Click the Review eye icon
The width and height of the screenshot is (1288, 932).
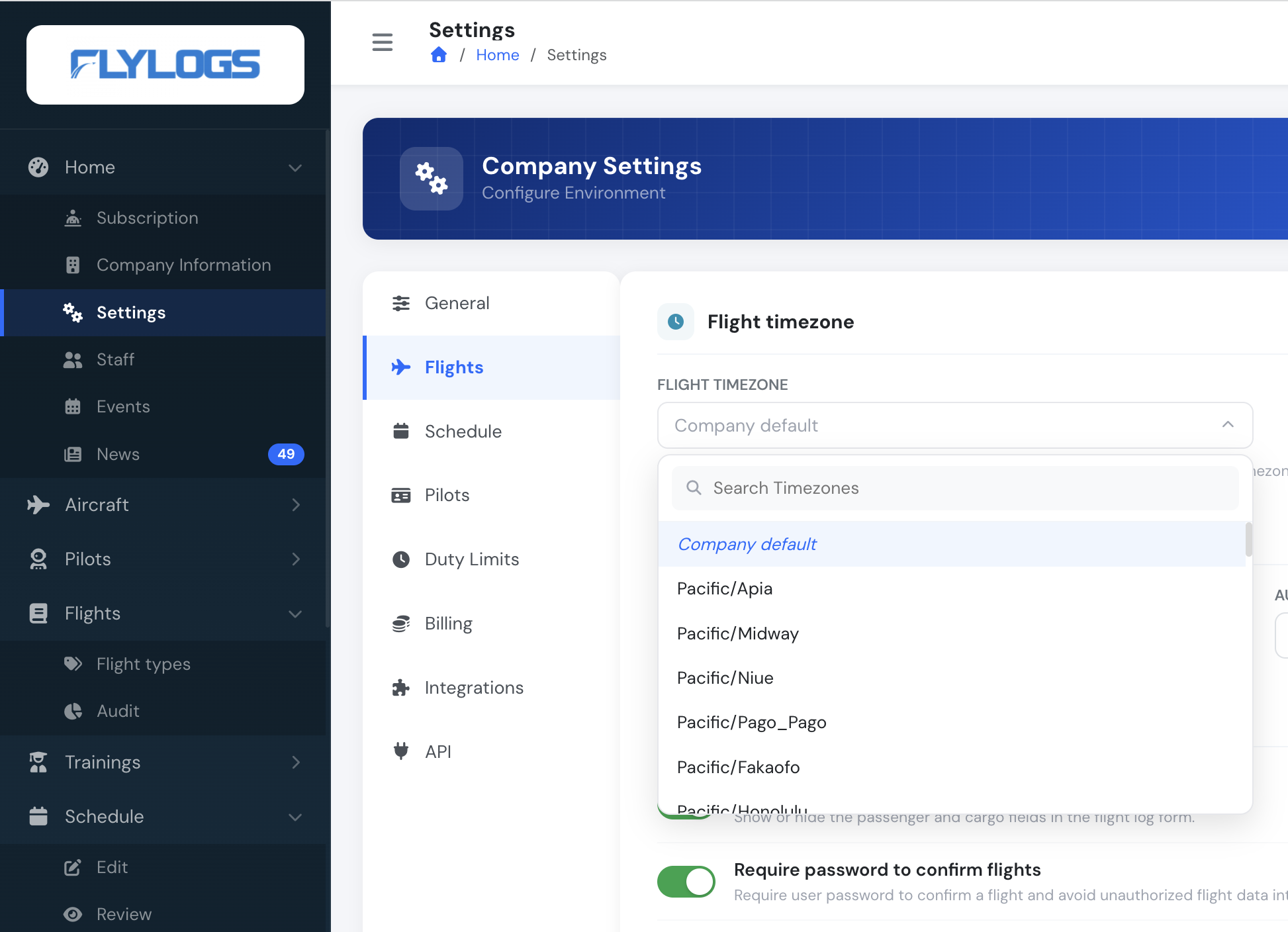(73, 914)
